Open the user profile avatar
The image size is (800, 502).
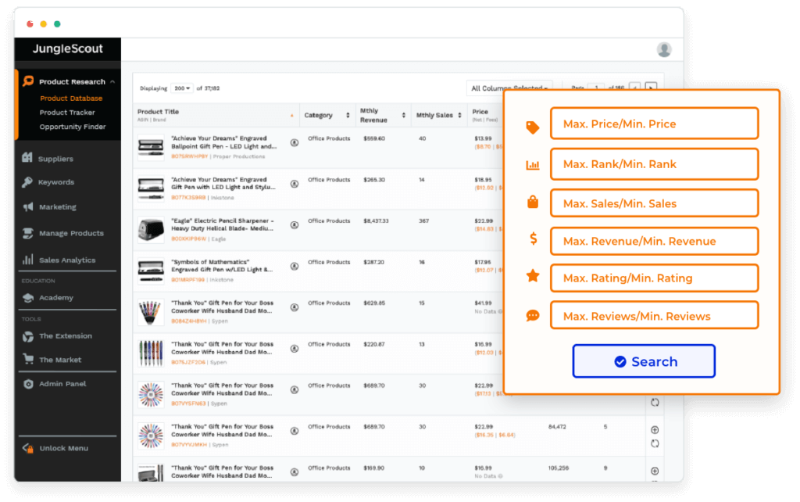[664, 49]
